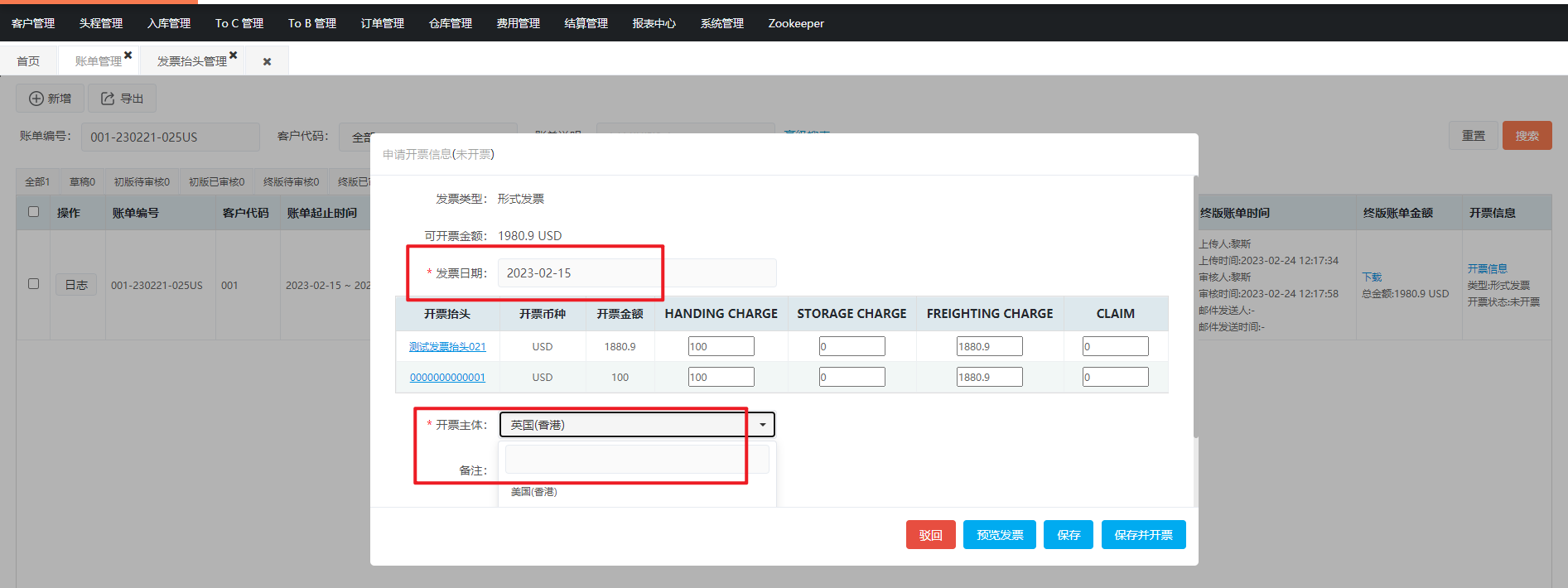
Task: Click the 下载 link in 终版账单金额
Action: [1372, 277]
